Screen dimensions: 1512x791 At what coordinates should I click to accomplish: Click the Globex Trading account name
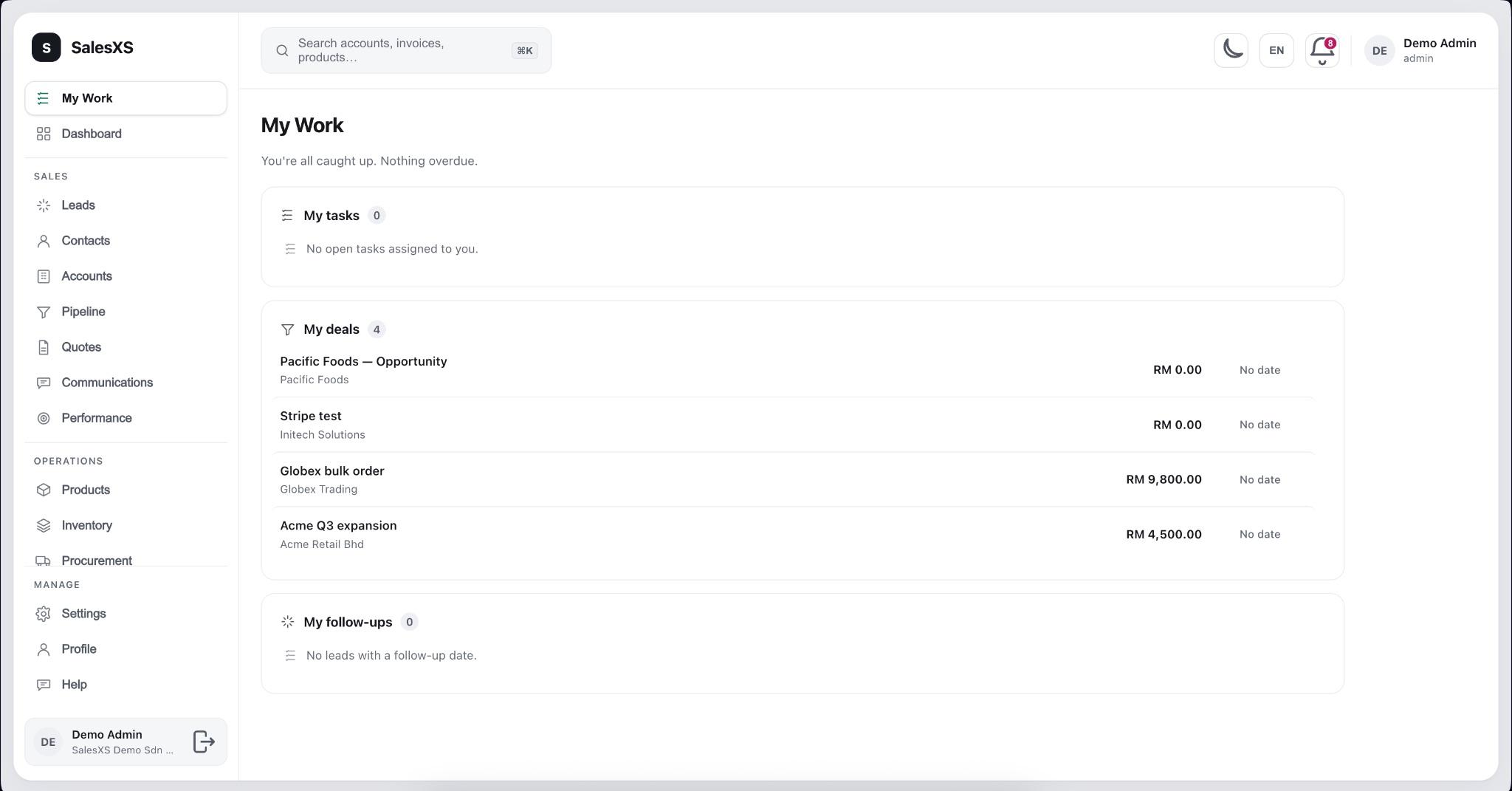[318, 490]
